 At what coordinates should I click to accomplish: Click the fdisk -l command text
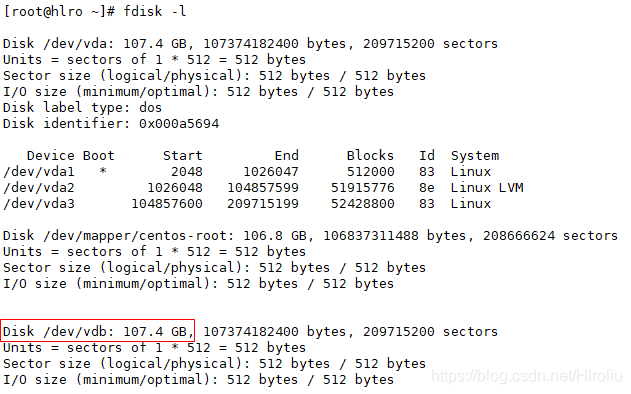click(155, 12)
